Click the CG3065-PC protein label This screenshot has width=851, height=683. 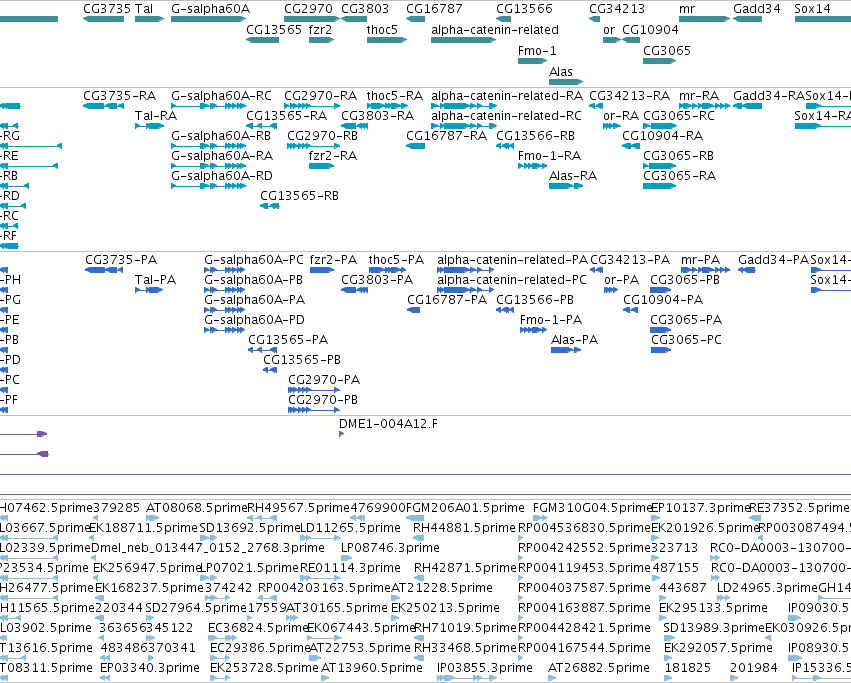(x=687, y=339)
